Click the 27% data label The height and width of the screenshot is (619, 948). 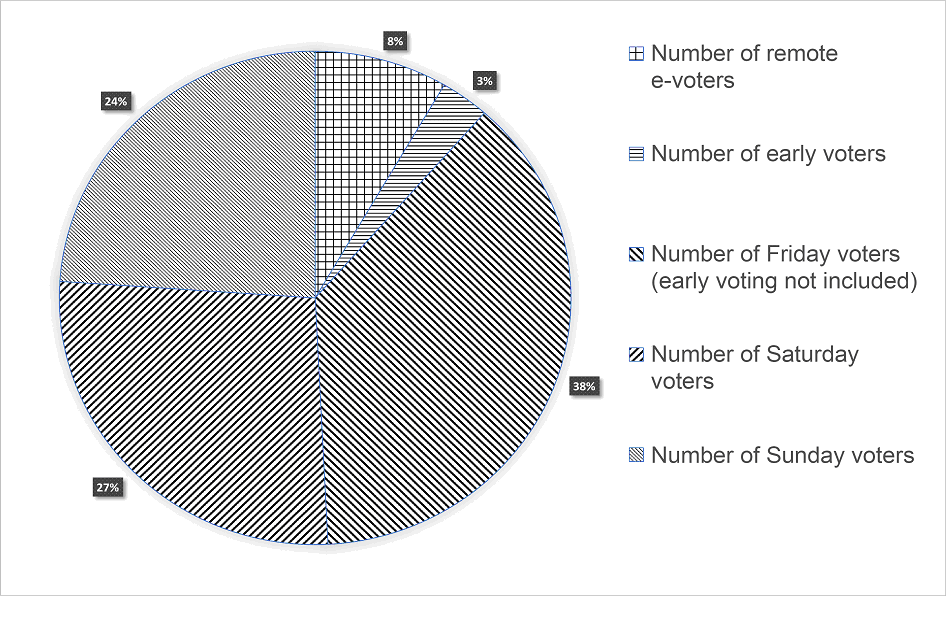coord(108,487)
